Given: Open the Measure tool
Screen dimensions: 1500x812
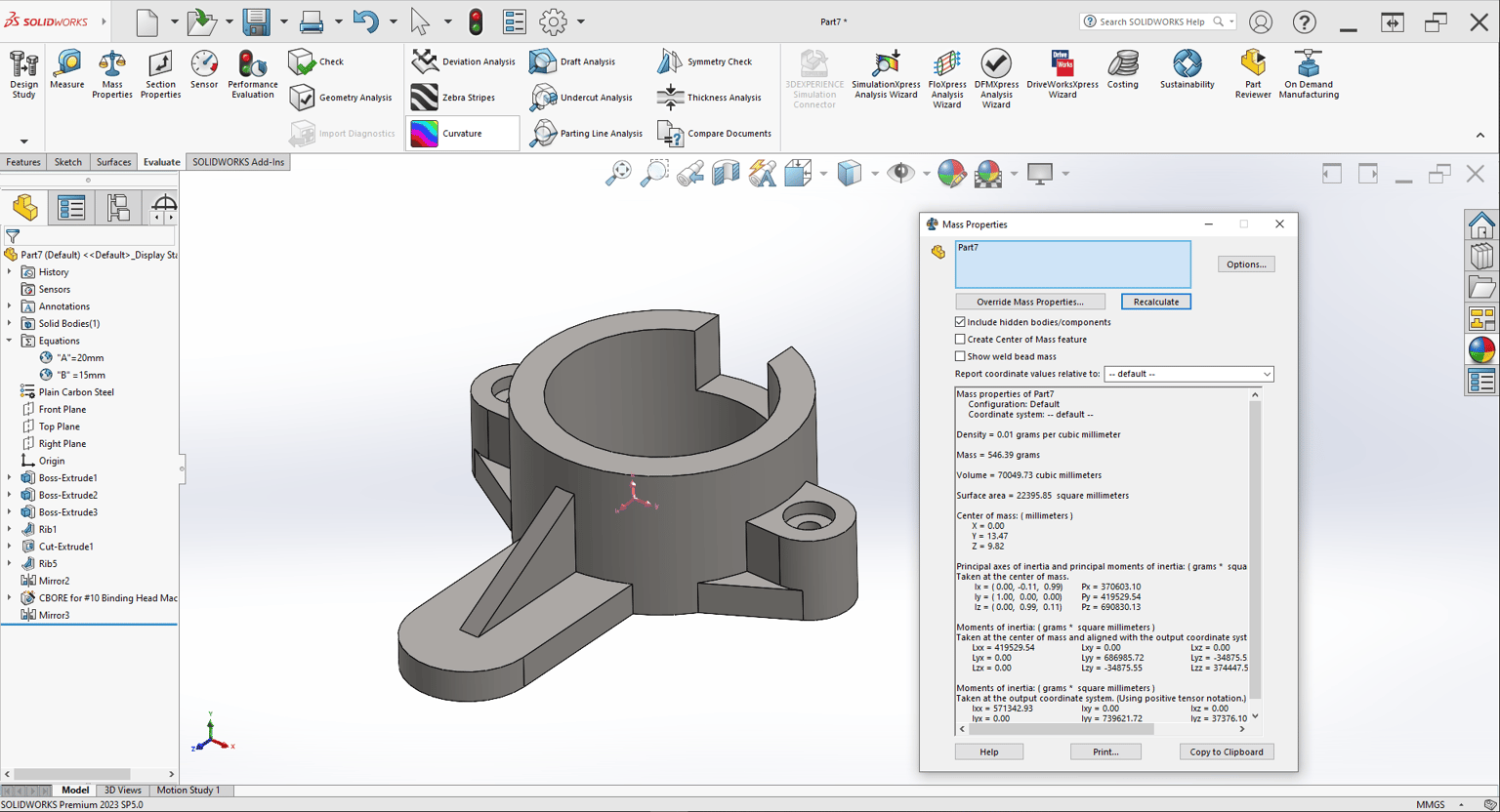Looking at the screenshot, I should [66, 71].
